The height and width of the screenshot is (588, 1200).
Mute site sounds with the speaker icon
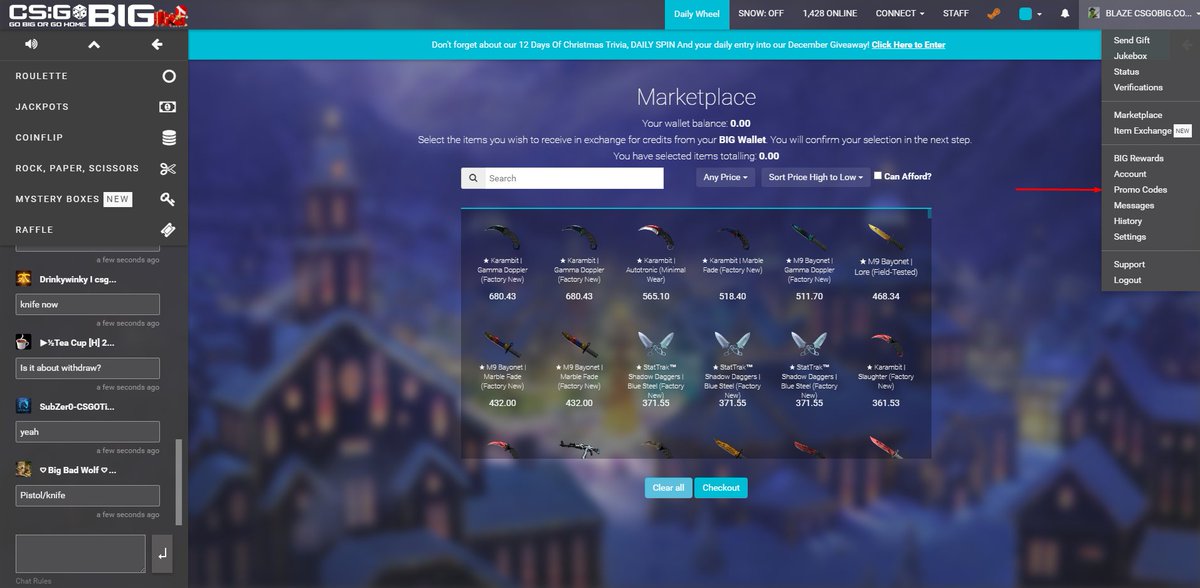[x=31, y=45]
